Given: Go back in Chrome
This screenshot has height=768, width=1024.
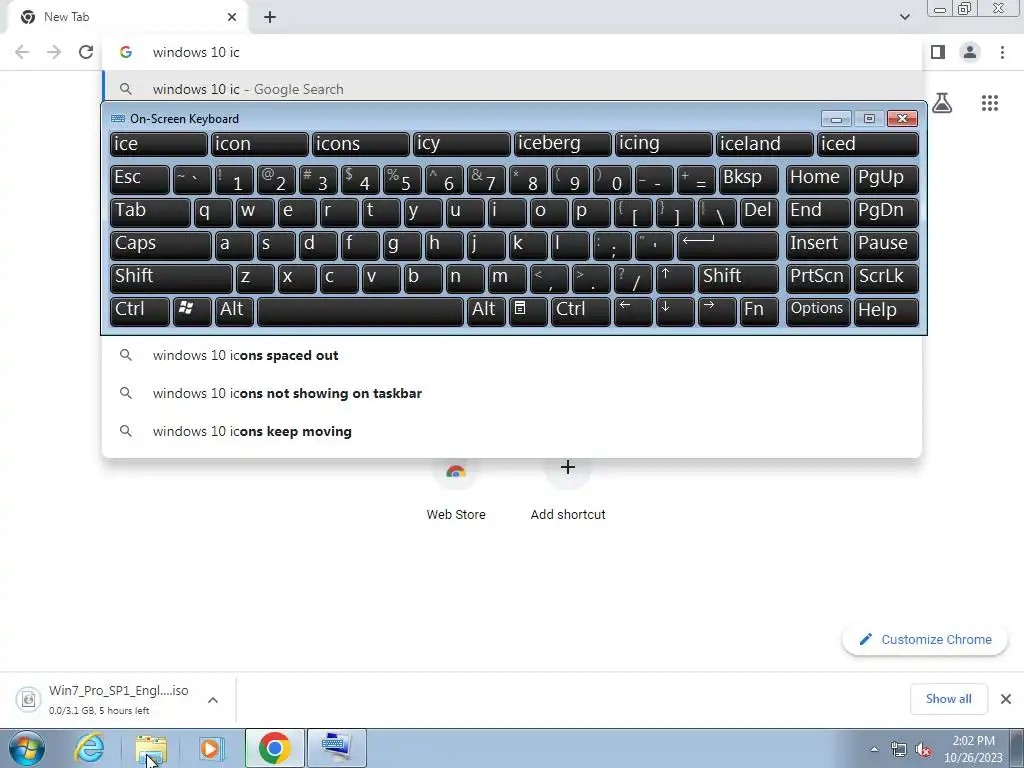Looking at the screenshot, I should coord(22,52).
